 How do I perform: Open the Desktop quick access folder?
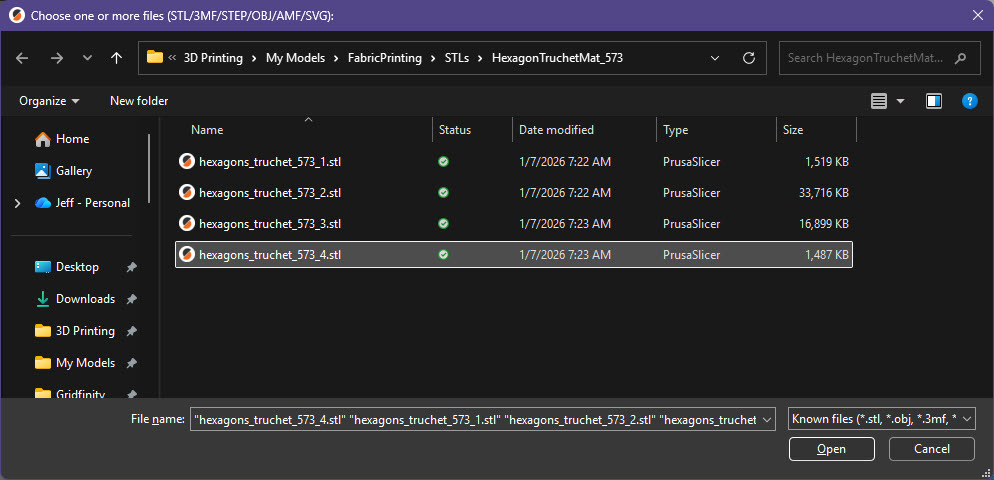67,267
